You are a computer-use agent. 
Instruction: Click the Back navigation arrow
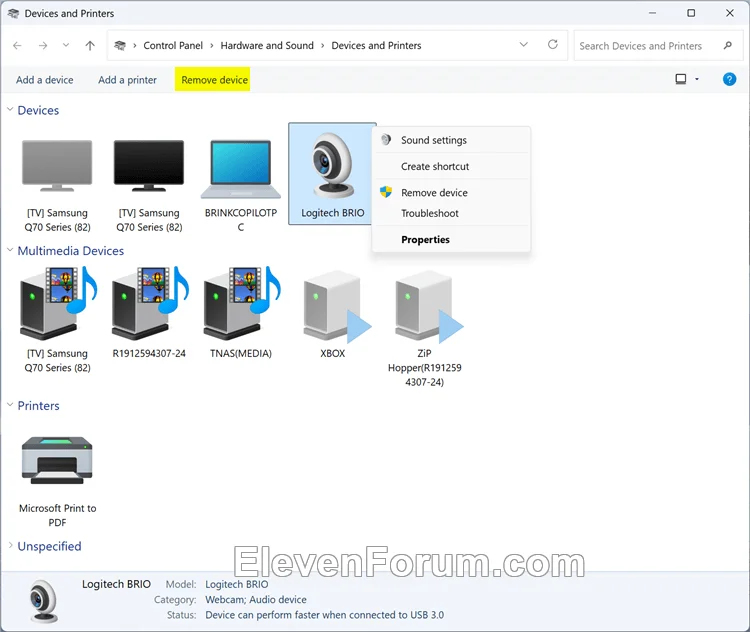17,45
